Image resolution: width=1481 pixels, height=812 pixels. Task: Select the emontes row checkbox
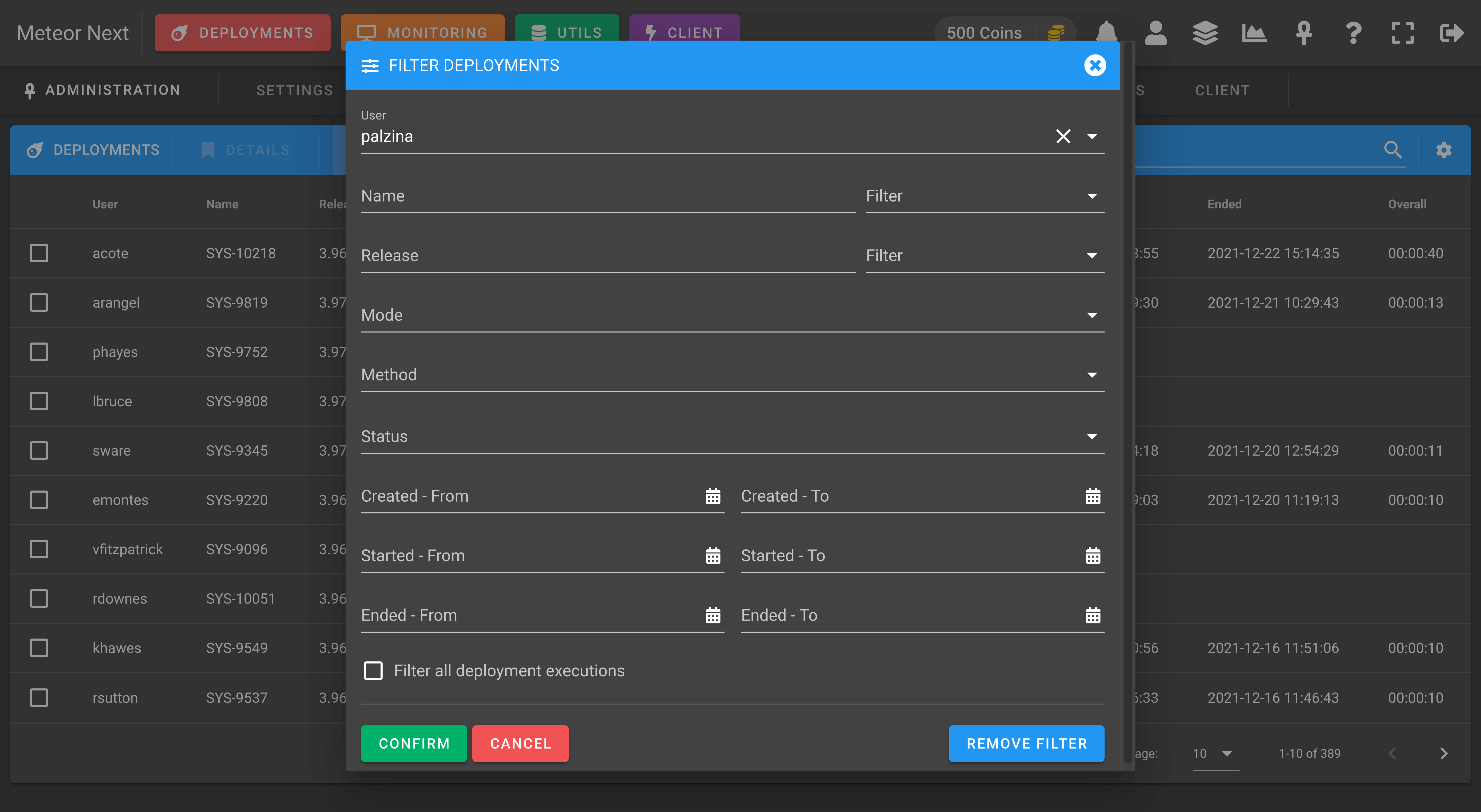[x=39, y=500]
